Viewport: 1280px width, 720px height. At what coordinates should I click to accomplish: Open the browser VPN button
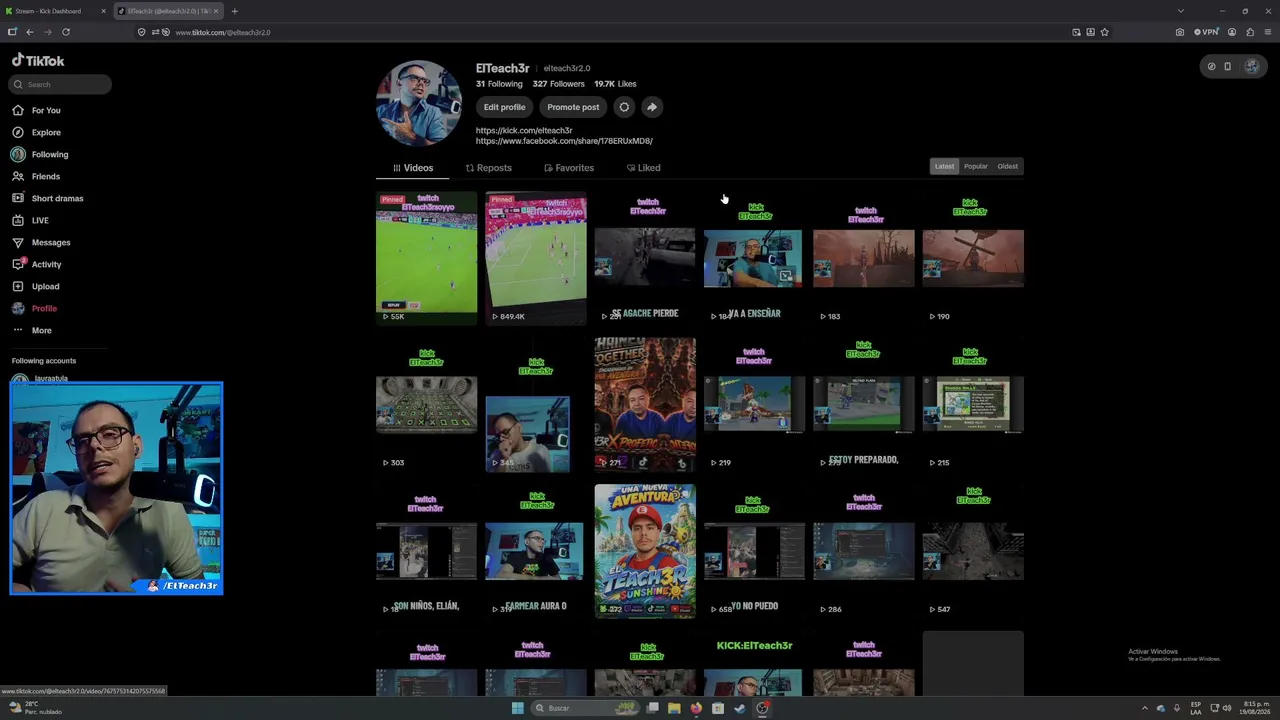[1207, 32]
